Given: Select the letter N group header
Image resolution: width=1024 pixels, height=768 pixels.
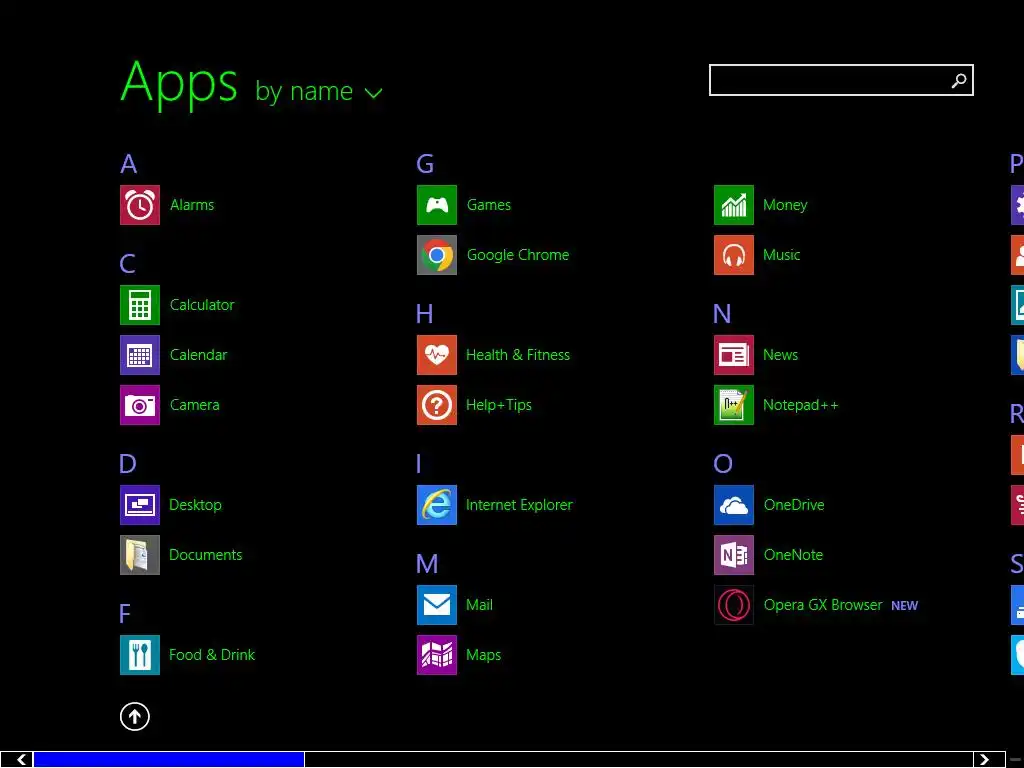Looking at the screenshot, I should pos(722,314).
